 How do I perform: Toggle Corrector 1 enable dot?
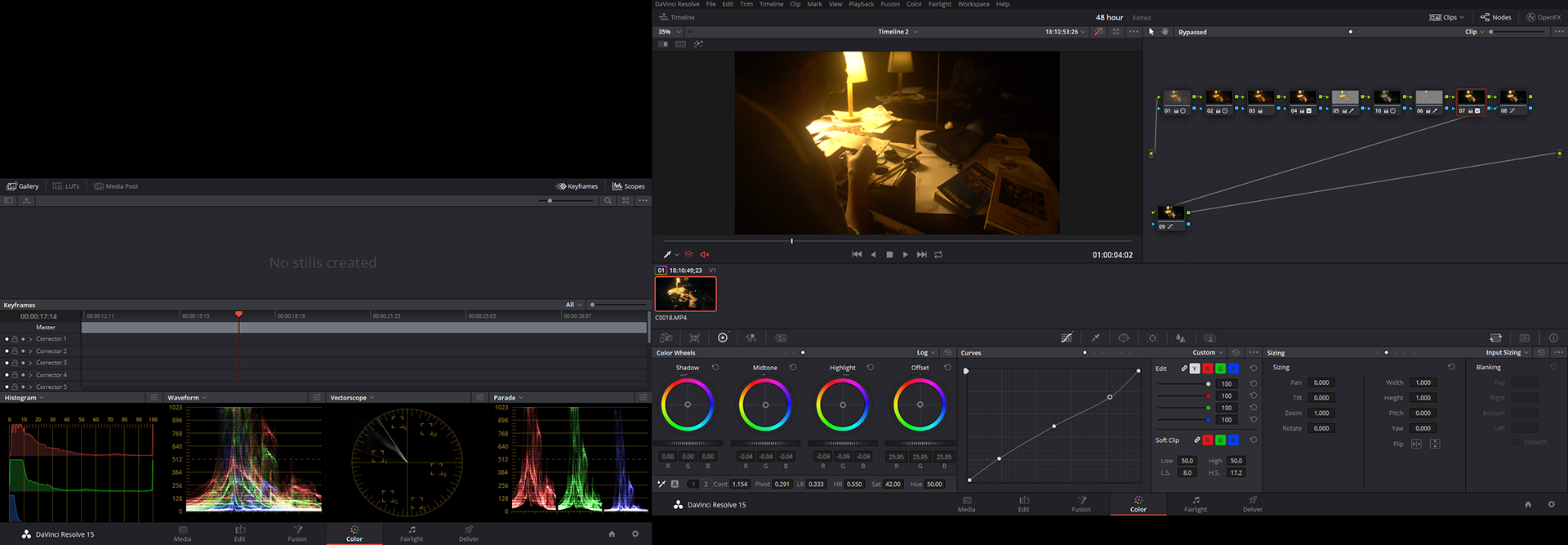[7, 339]
